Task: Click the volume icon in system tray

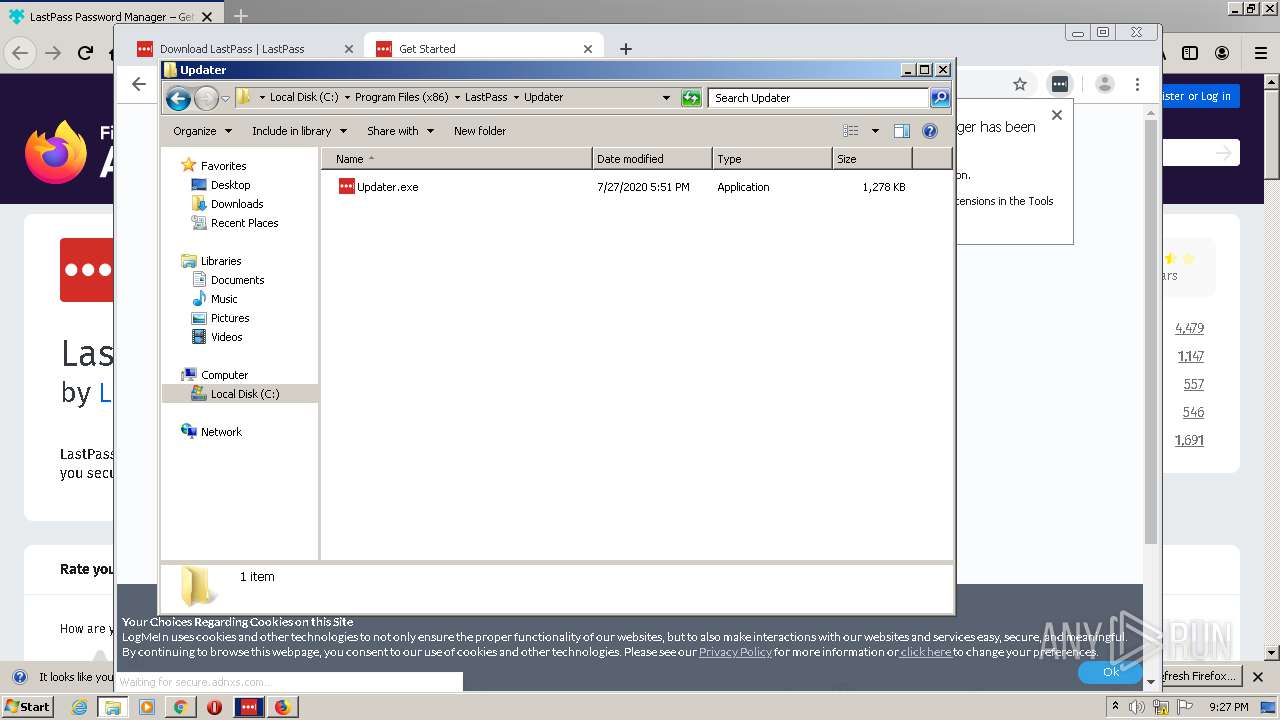Action: (x=1137, y=707)
